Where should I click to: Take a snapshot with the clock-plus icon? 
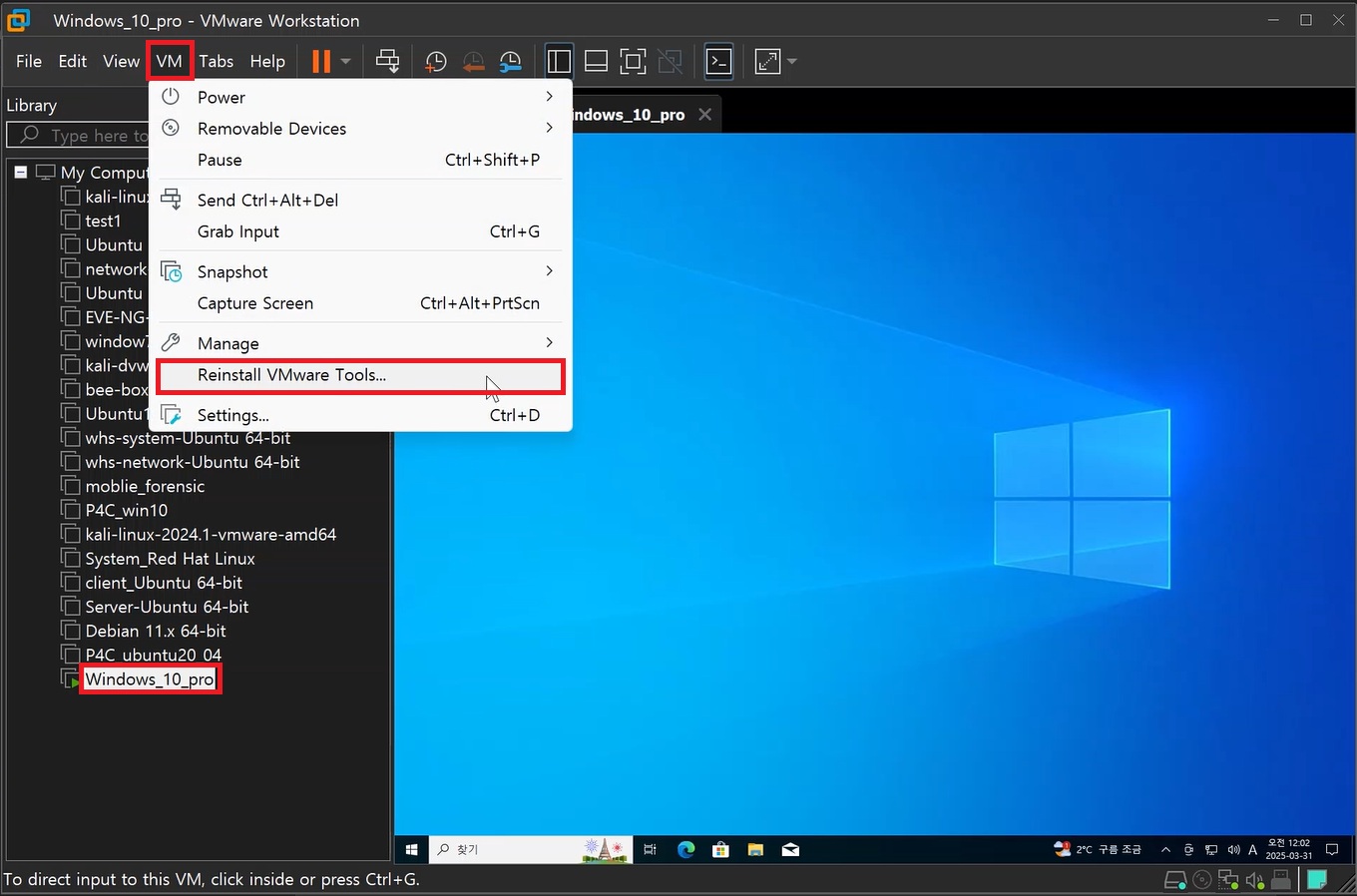pyautogui.click(x=436, y=62)
